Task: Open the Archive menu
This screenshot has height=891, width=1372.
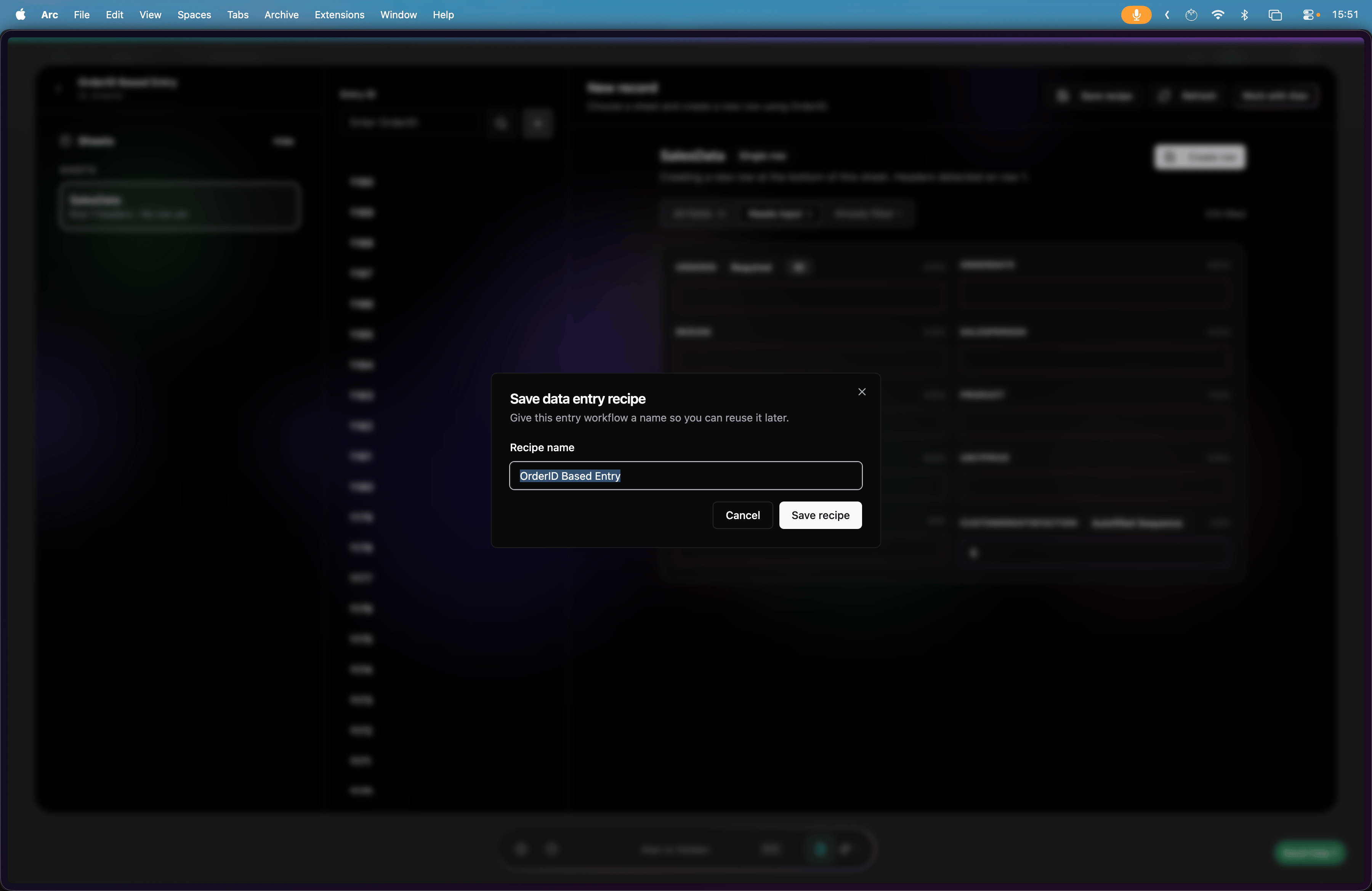Action: 281,14
